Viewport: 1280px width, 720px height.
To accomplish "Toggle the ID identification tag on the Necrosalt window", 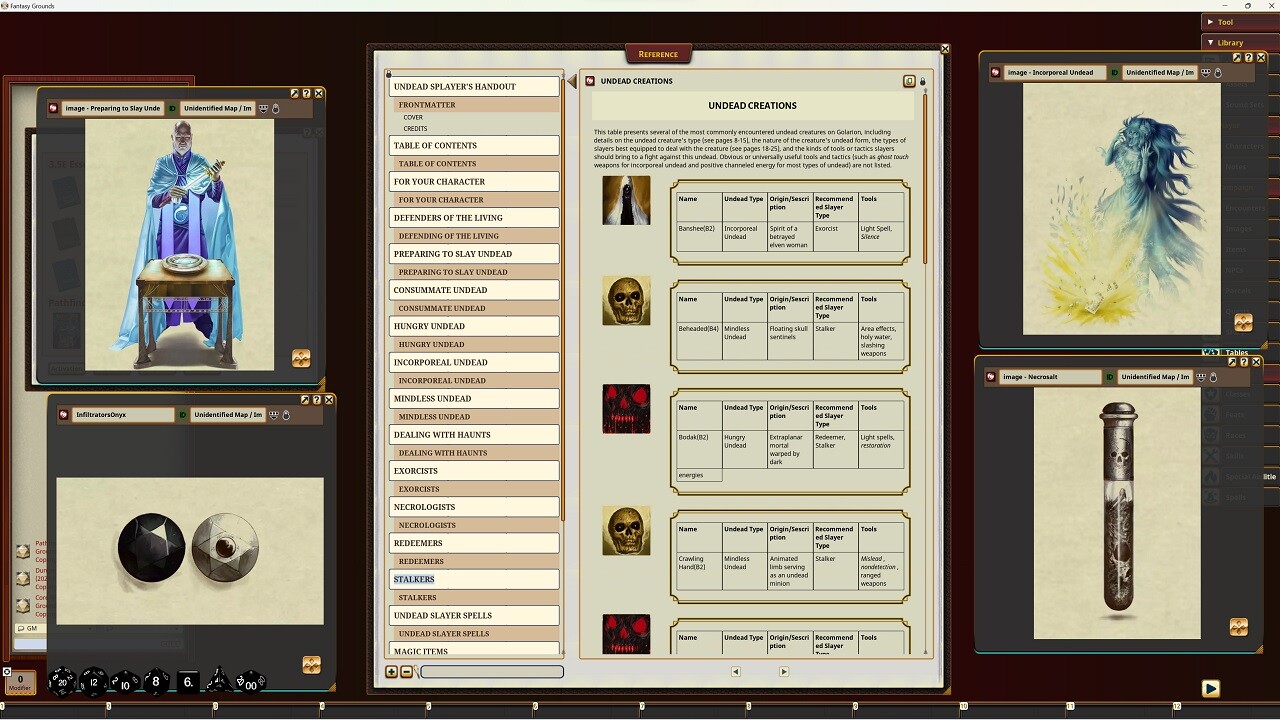I will 1110,377.
